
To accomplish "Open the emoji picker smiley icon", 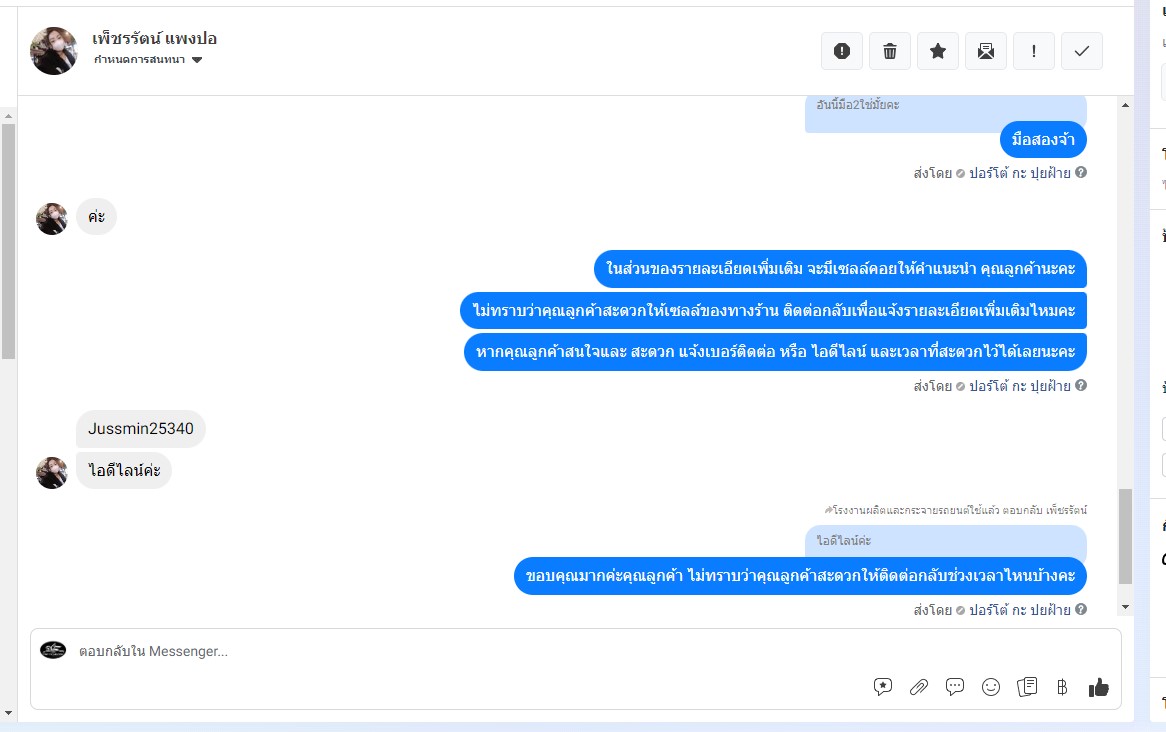I will pyautogui.click(x=991, y=687).
